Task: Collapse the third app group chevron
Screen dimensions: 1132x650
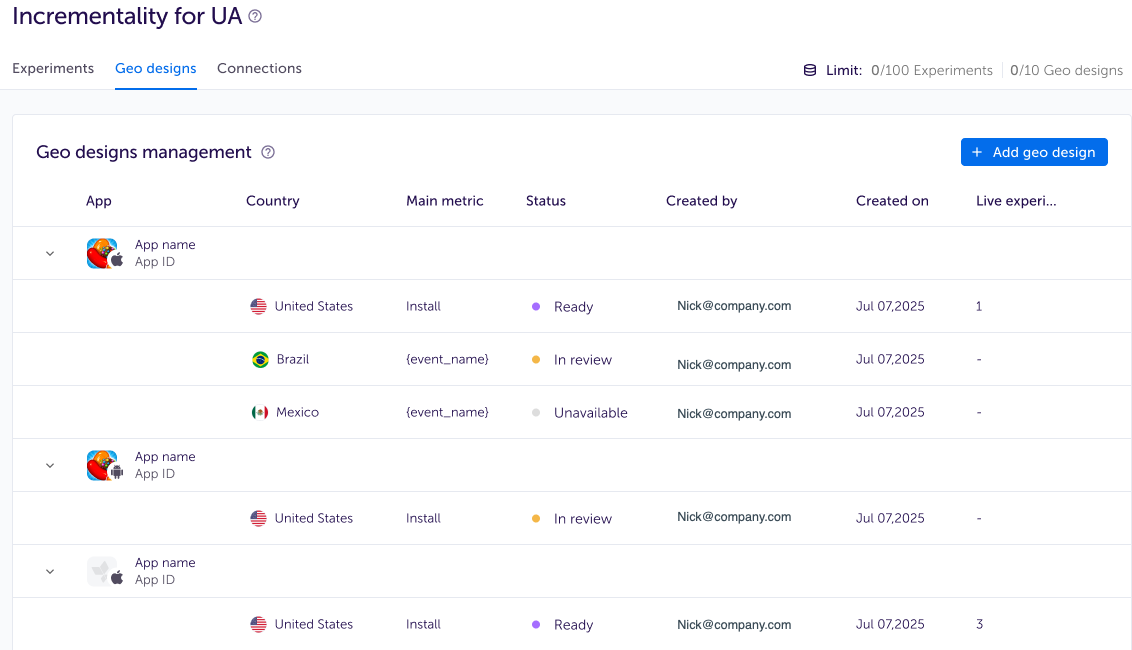Action: pos(50,572)
